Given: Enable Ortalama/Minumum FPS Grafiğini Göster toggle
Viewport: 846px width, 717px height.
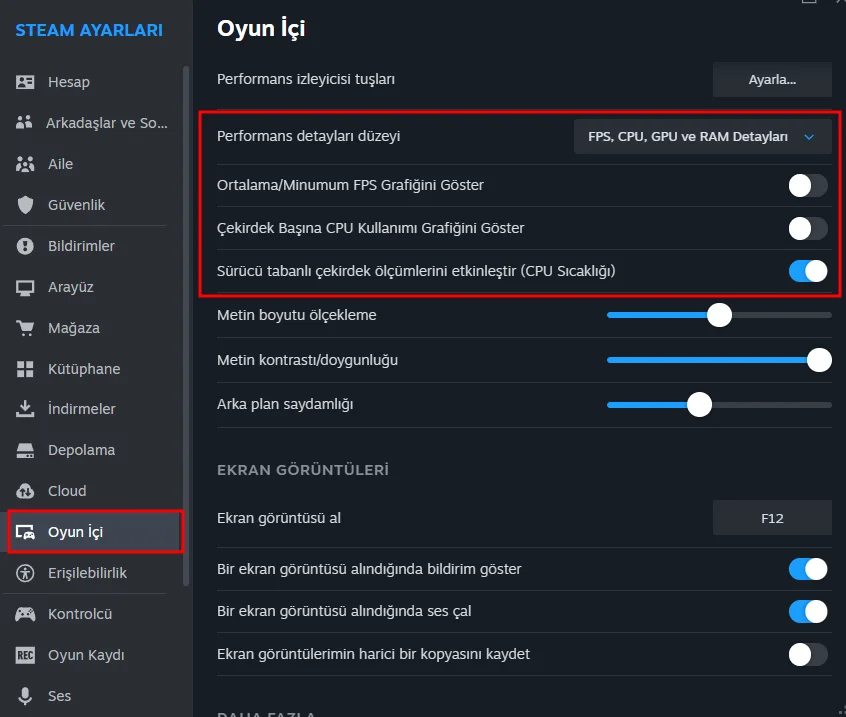Looking at the screenshot, I should pos(808,185).
